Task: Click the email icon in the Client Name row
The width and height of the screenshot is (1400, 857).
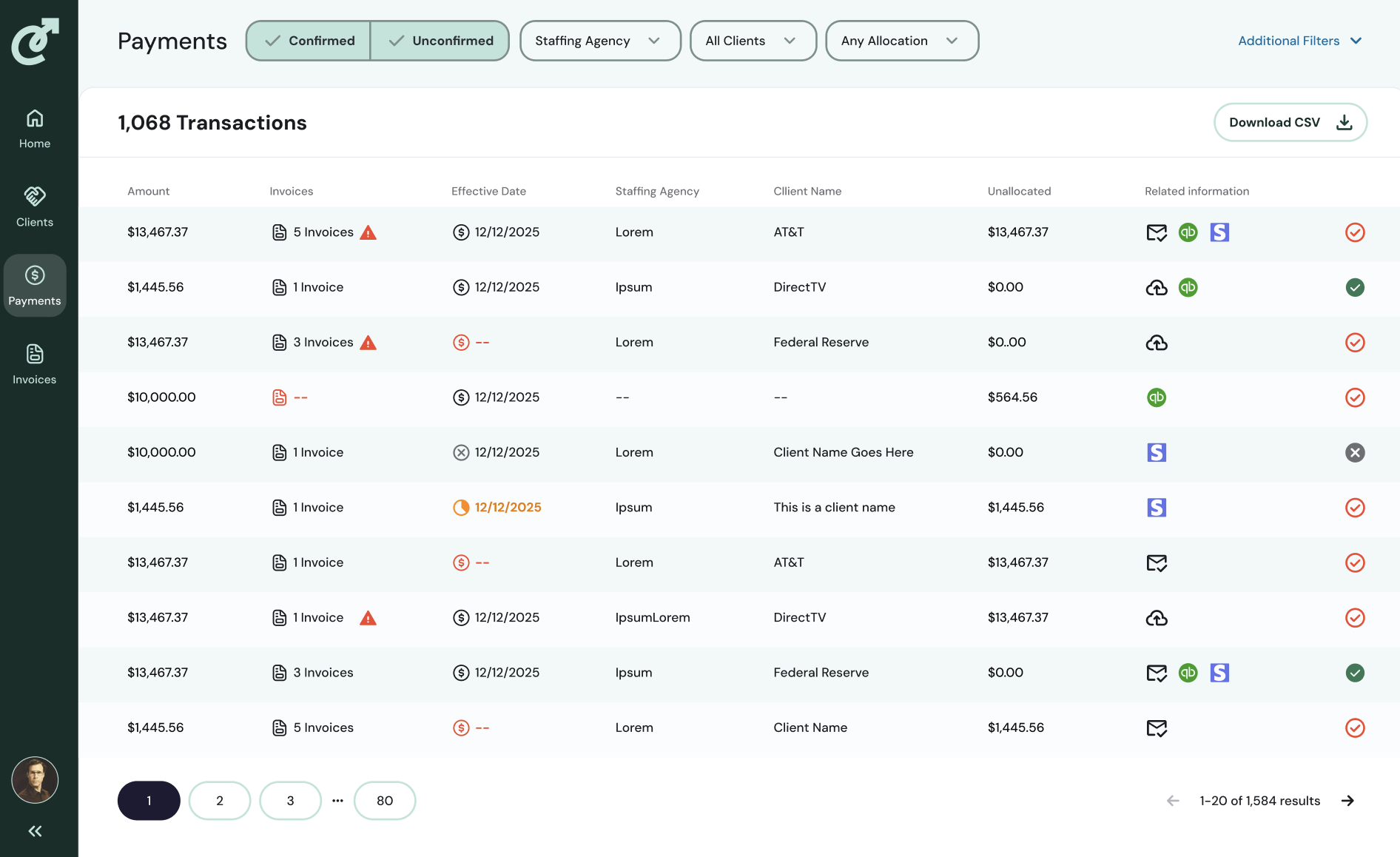Action: click(x=1157, y=728)
